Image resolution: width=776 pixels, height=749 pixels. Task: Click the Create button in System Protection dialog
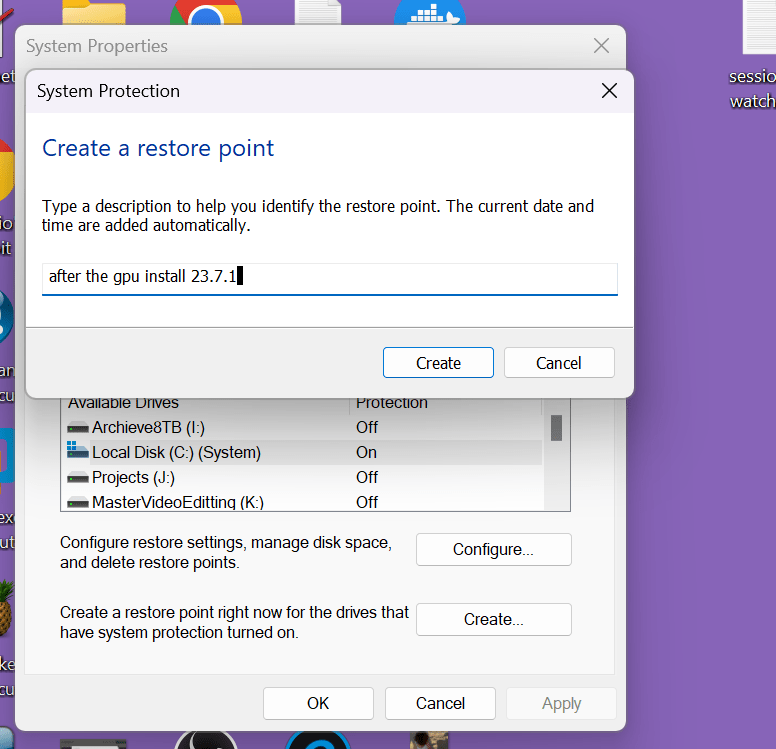438,362
